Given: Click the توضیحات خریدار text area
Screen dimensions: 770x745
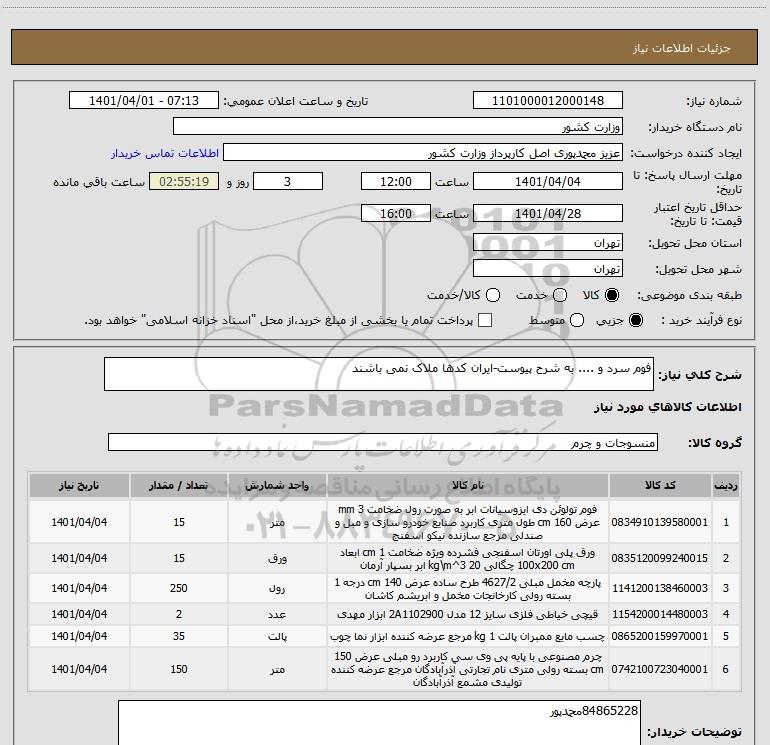Looking at the screenshot, I should coord(380,723).
